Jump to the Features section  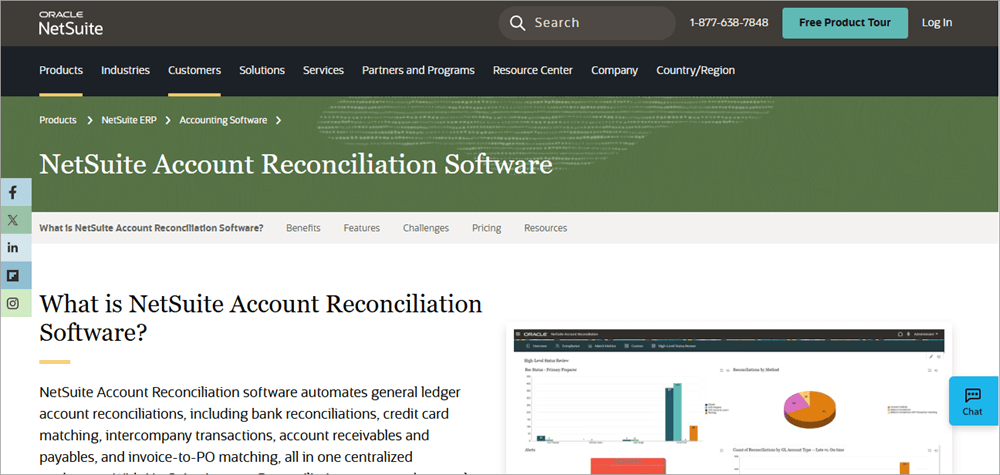click(x=362, y=228)
